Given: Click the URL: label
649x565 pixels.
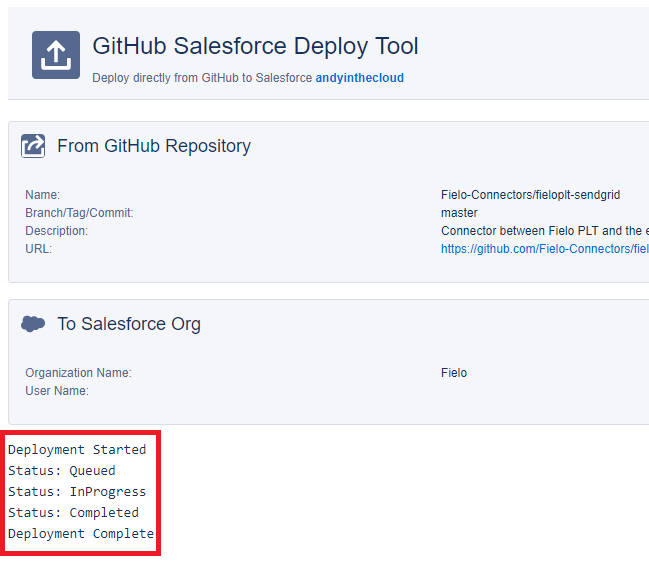Looking at the screenshot, I should (38, 249).
